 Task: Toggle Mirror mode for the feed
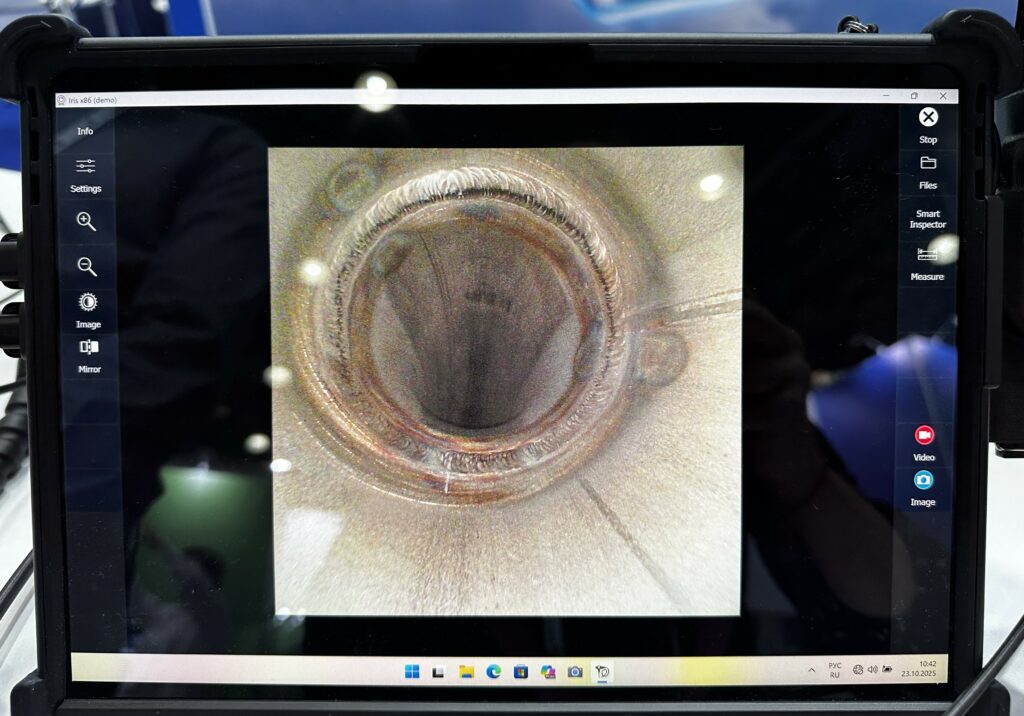[x=89, y=347]
